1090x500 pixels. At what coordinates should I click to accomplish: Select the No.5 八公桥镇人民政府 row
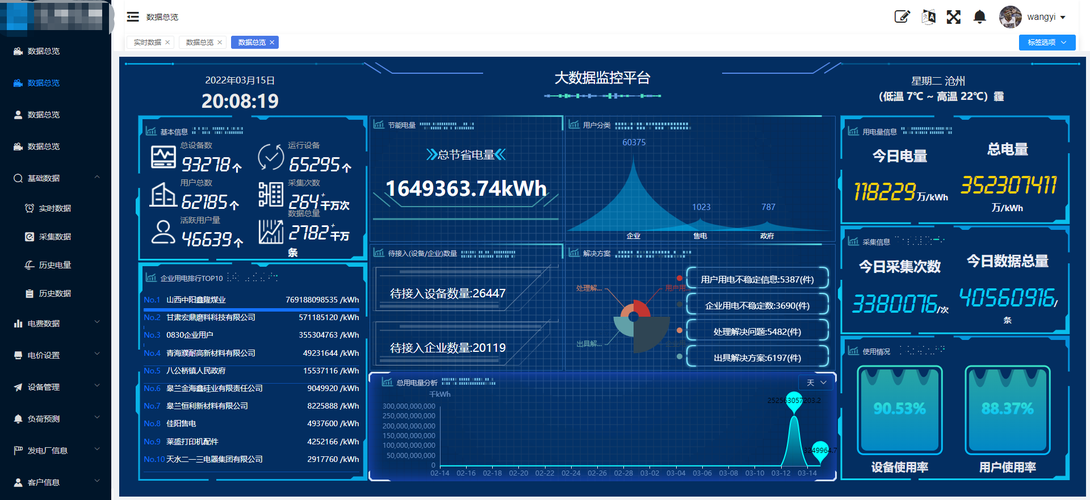click(x=252, y=371)
